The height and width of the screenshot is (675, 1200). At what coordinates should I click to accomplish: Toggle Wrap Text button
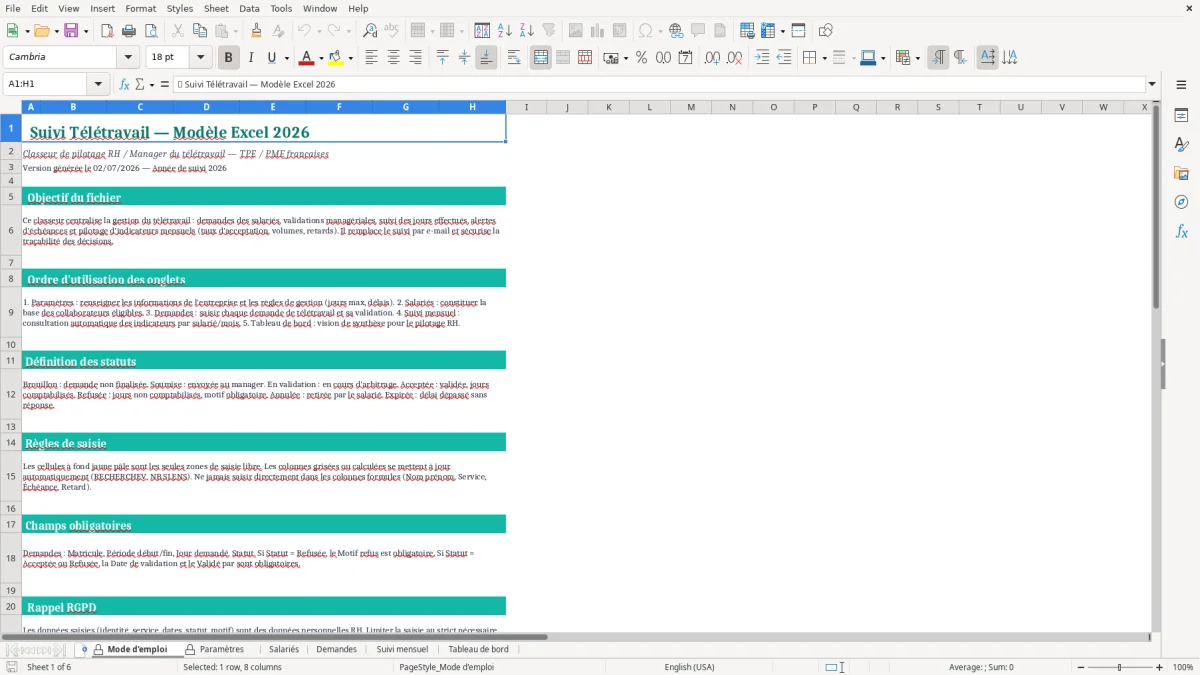click(x=513, y=58)
